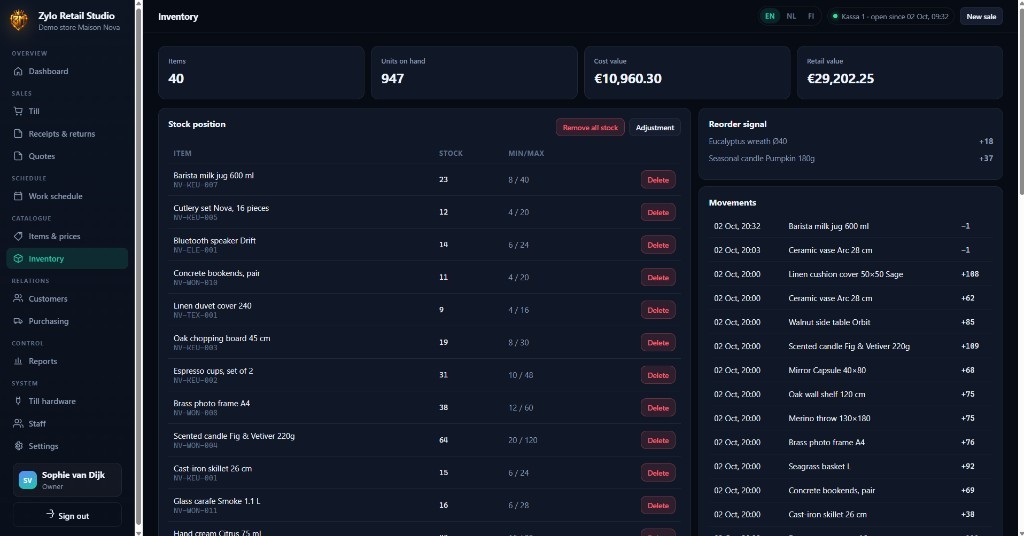Viewport: 1024px width, 536px height.
Task: Click the Retail value €29,202.25 card
Action: (x=900, y=72)
